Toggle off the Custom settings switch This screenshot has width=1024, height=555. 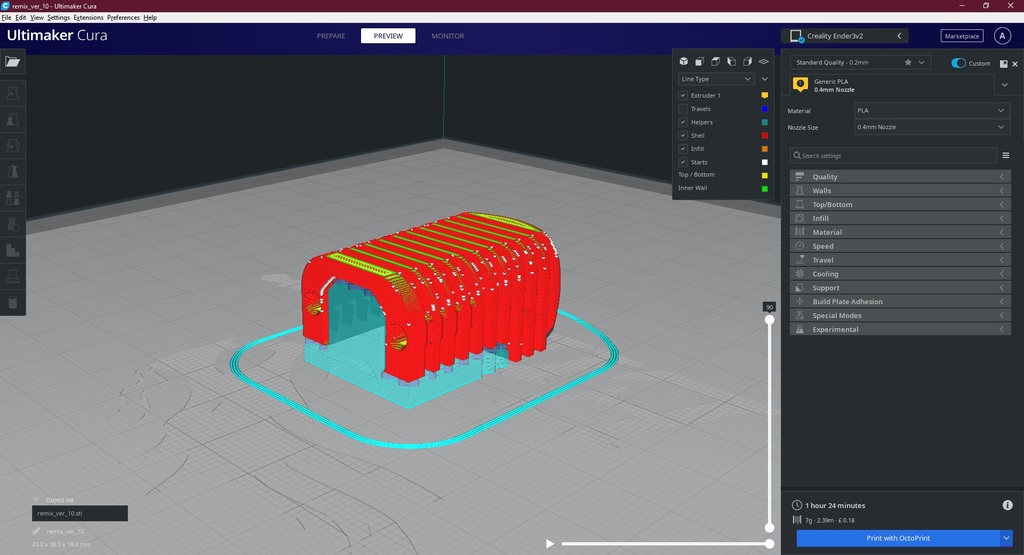click(958, 63)
